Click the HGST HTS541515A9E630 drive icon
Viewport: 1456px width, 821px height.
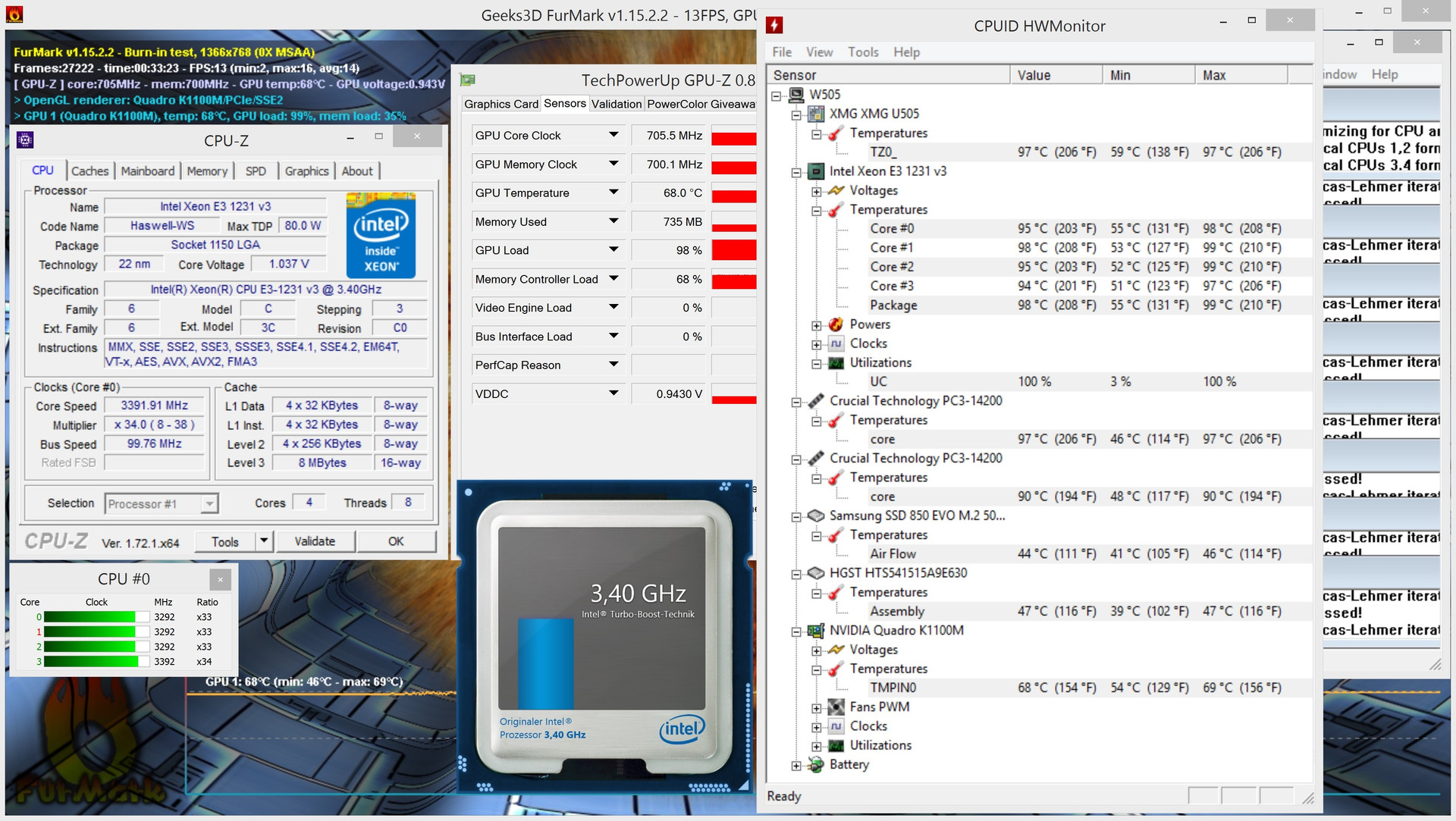(x=816, y=573)
